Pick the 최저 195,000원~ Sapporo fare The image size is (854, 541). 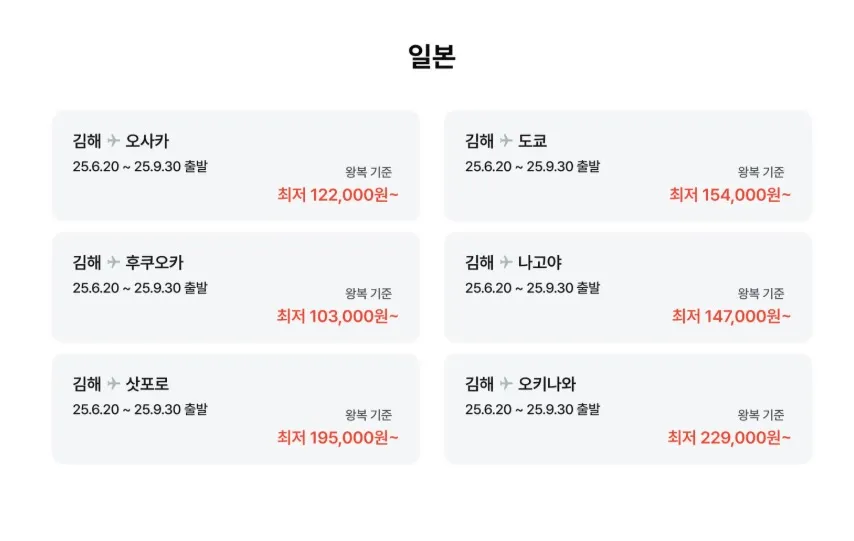point(338,437)
